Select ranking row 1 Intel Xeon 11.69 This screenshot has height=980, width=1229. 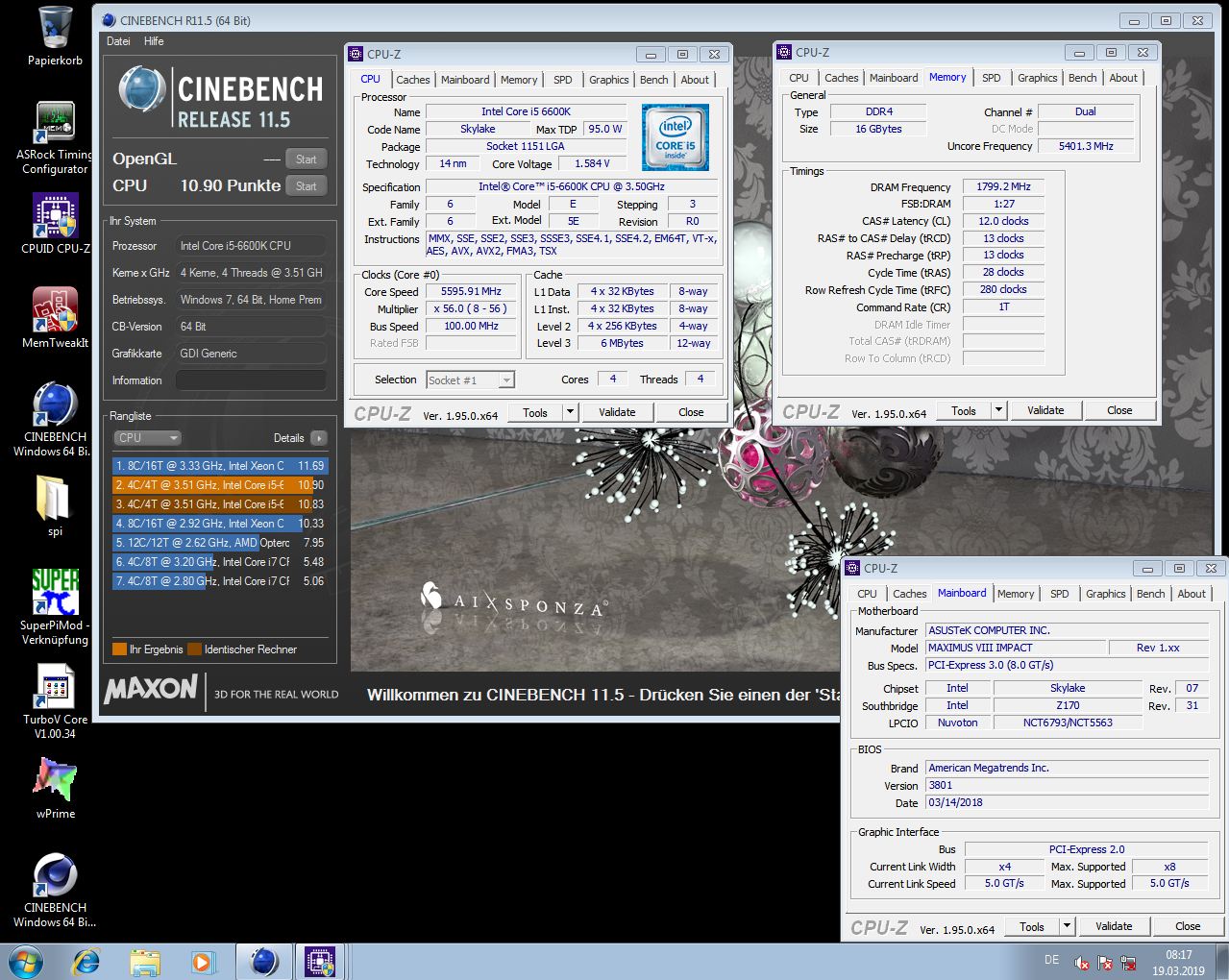point(220,466)
